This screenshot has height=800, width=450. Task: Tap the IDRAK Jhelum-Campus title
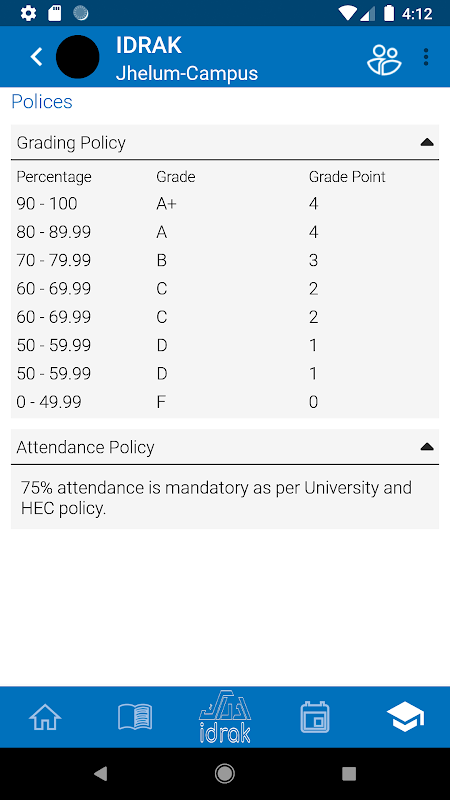click(x=187, y=59)
